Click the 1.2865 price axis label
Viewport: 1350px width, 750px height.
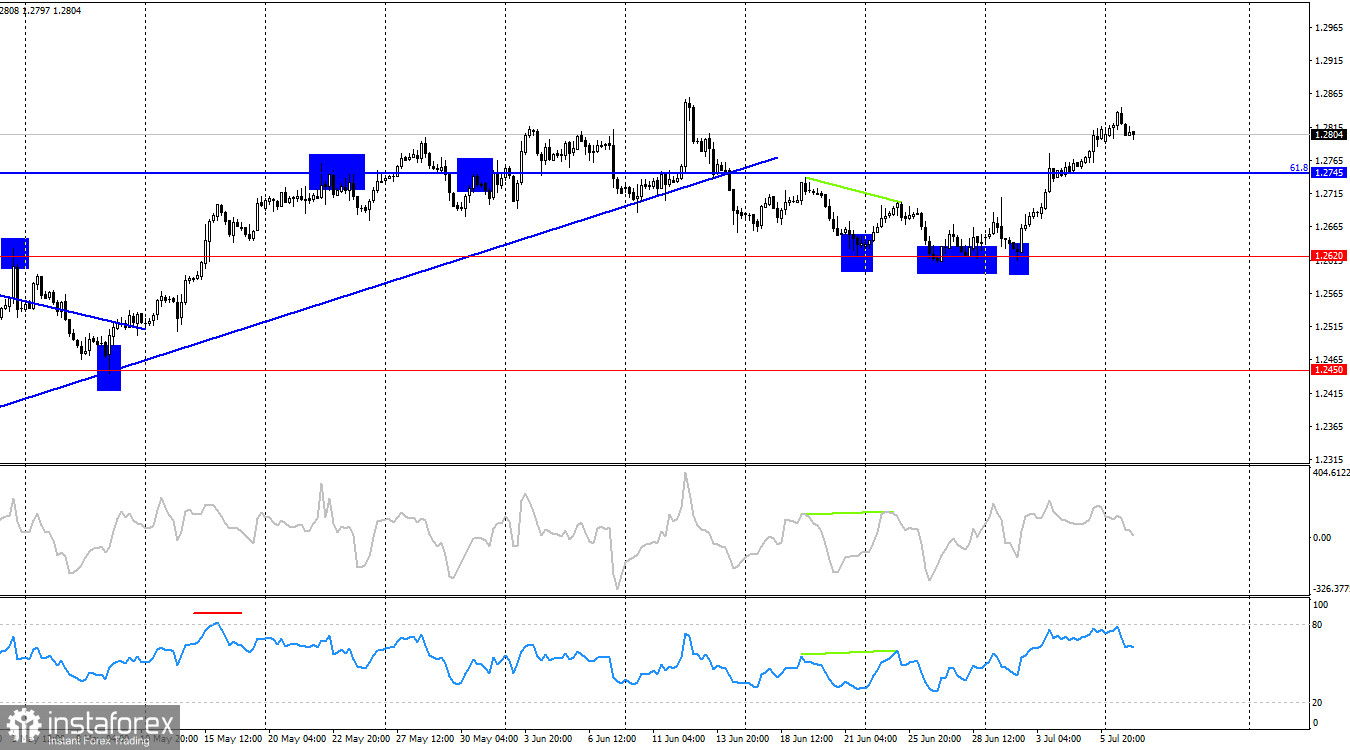tap(1331, 94)
